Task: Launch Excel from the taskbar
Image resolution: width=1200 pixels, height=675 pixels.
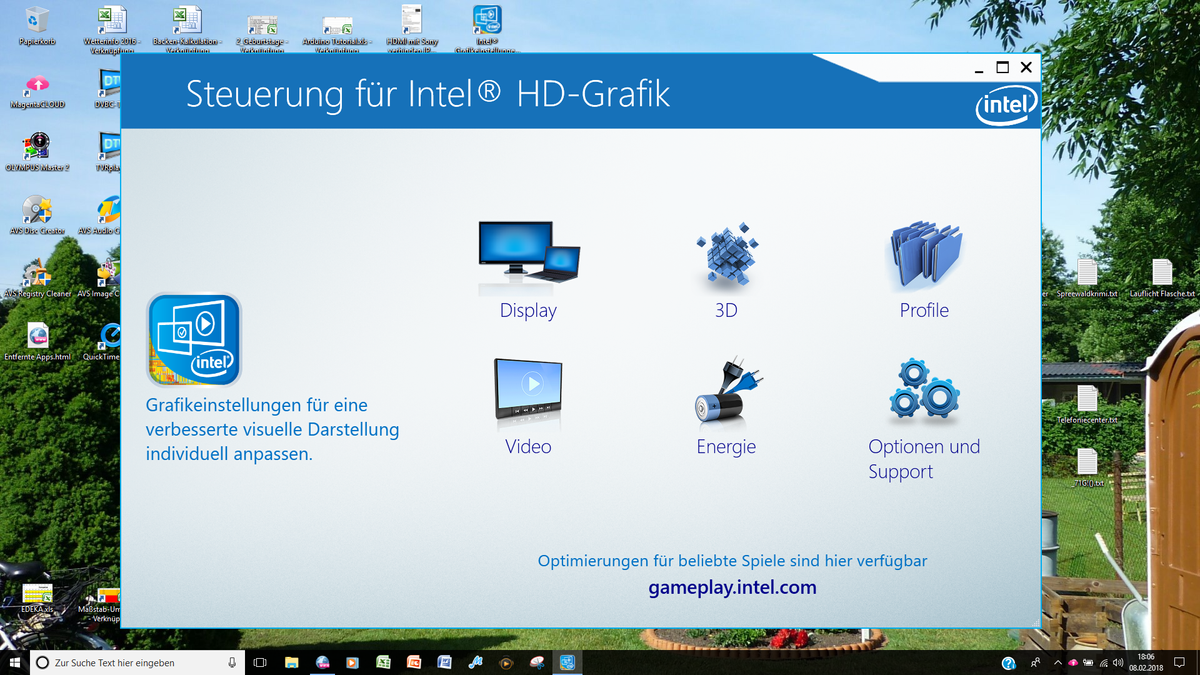Action: click(382, 662)
